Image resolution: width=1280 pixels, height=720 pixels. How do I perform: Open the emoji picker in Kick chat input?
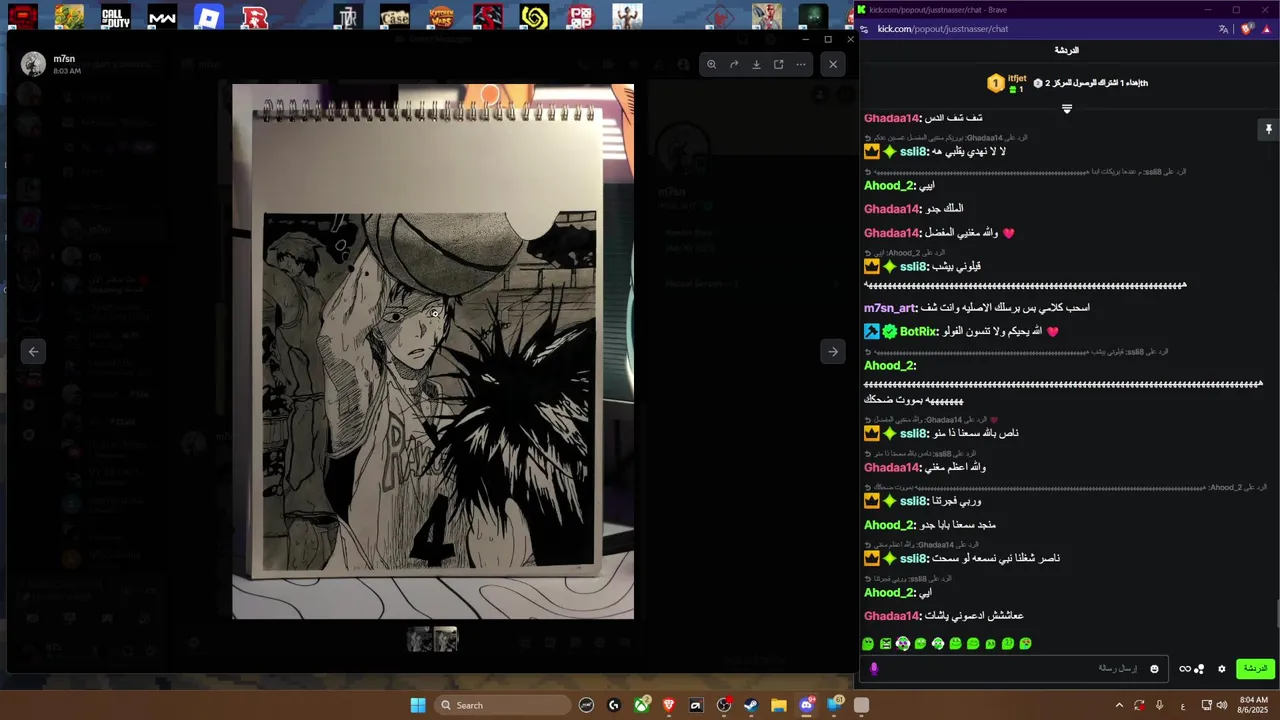pos(1154,669)
